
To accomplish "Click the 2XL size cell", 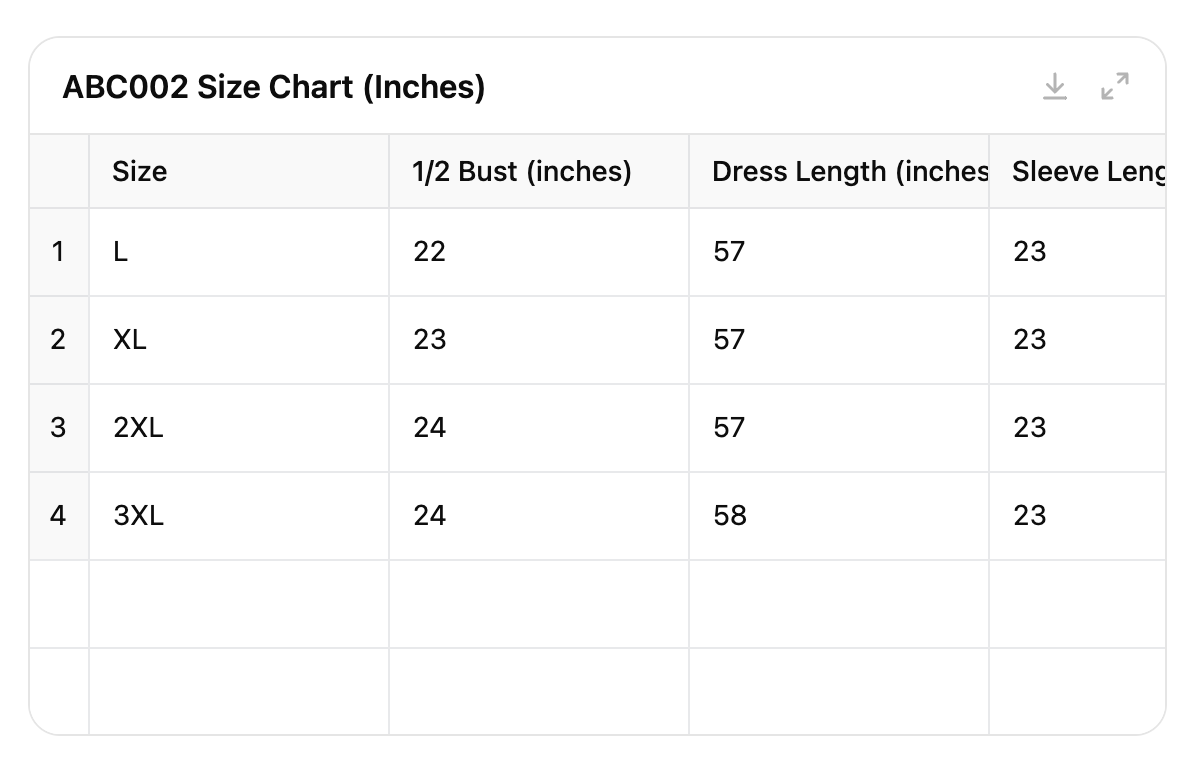I will click(239, 428).
